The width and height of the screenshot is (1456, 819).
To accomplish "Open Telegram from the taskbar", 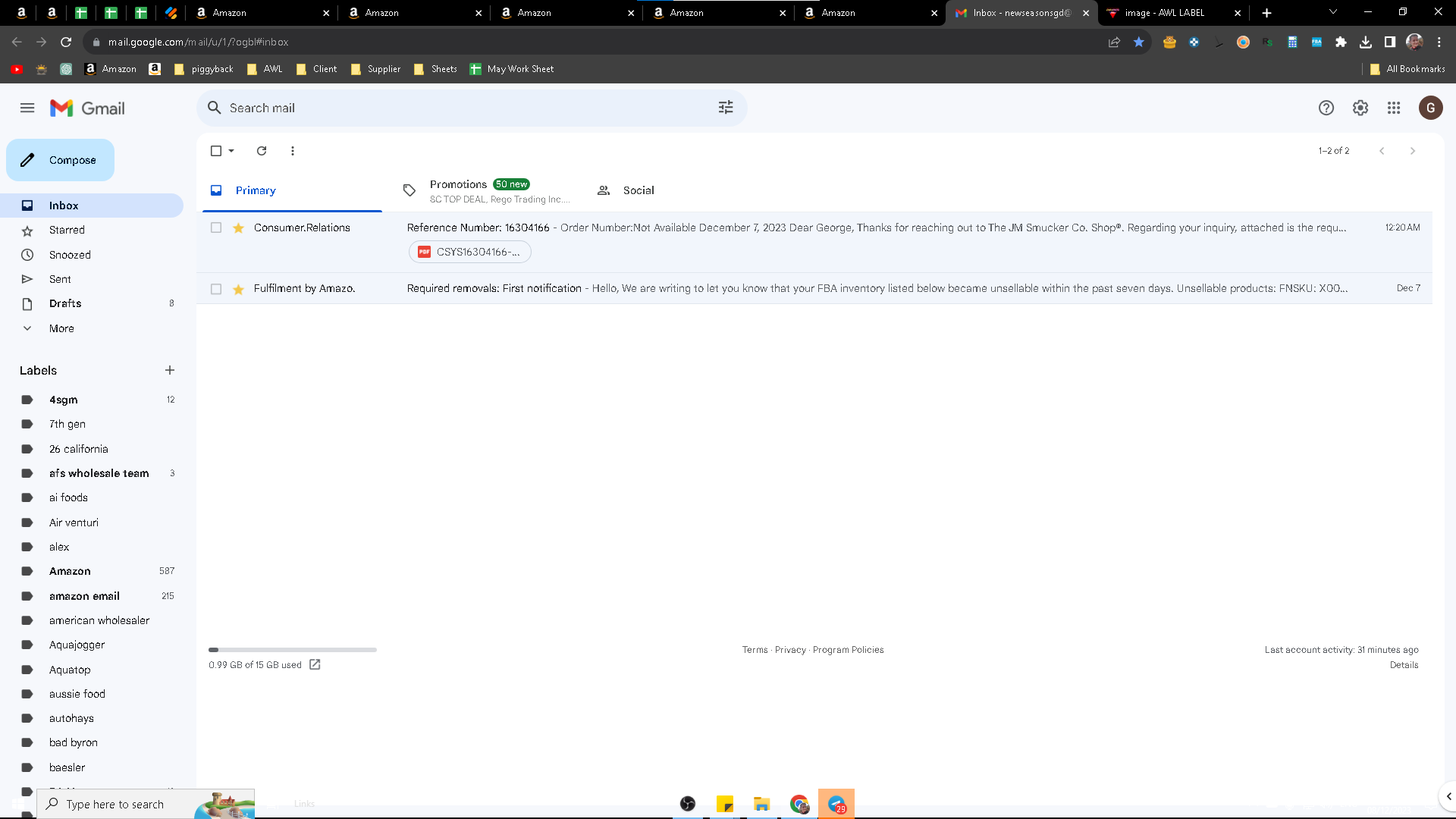I will tap(836, 804).
